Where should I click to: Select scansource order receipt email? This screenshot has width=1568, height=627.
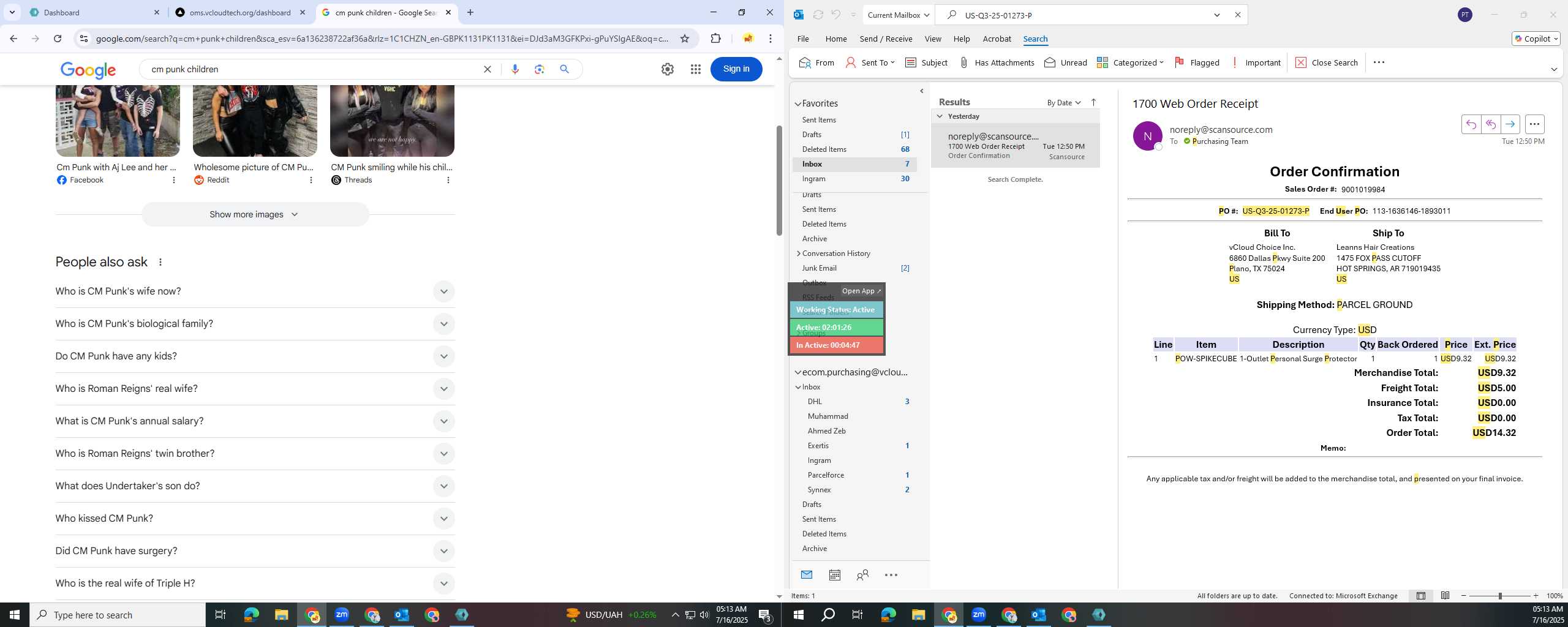(1016, 146)
